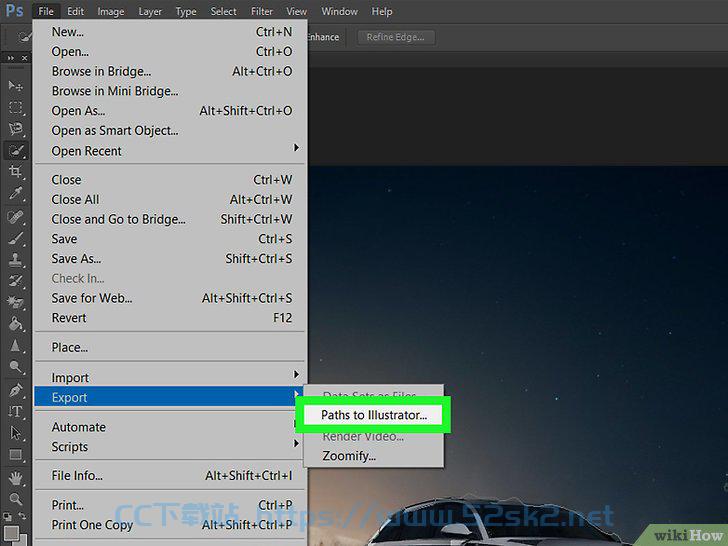Viewport: 728px width, 546px height.
Task: Swap foreground and background colors
Action: pyautogui.click(x=22, y=516)
